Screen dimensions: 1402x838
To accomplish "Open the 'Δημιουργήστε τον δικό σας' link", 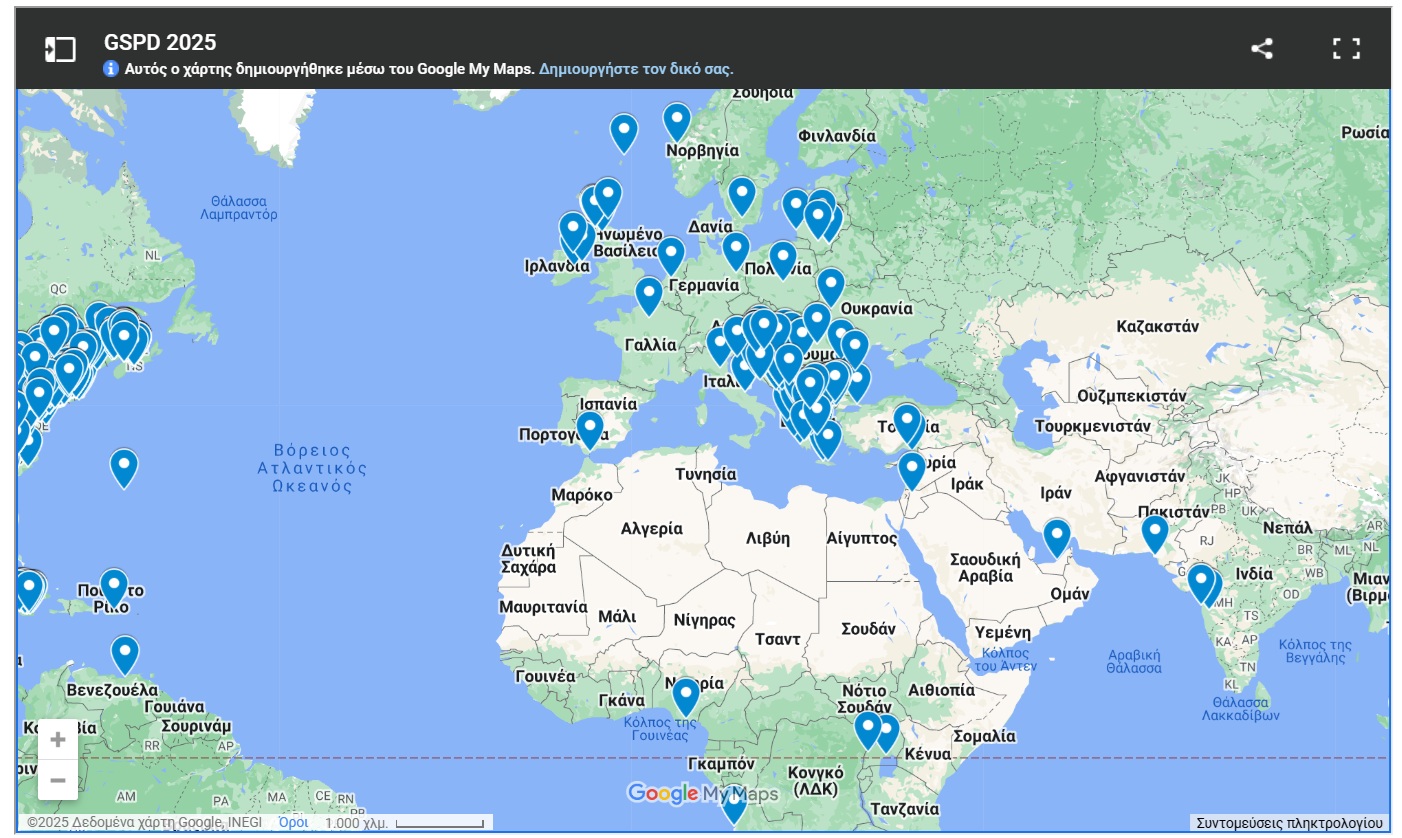I will coord(636,69).
